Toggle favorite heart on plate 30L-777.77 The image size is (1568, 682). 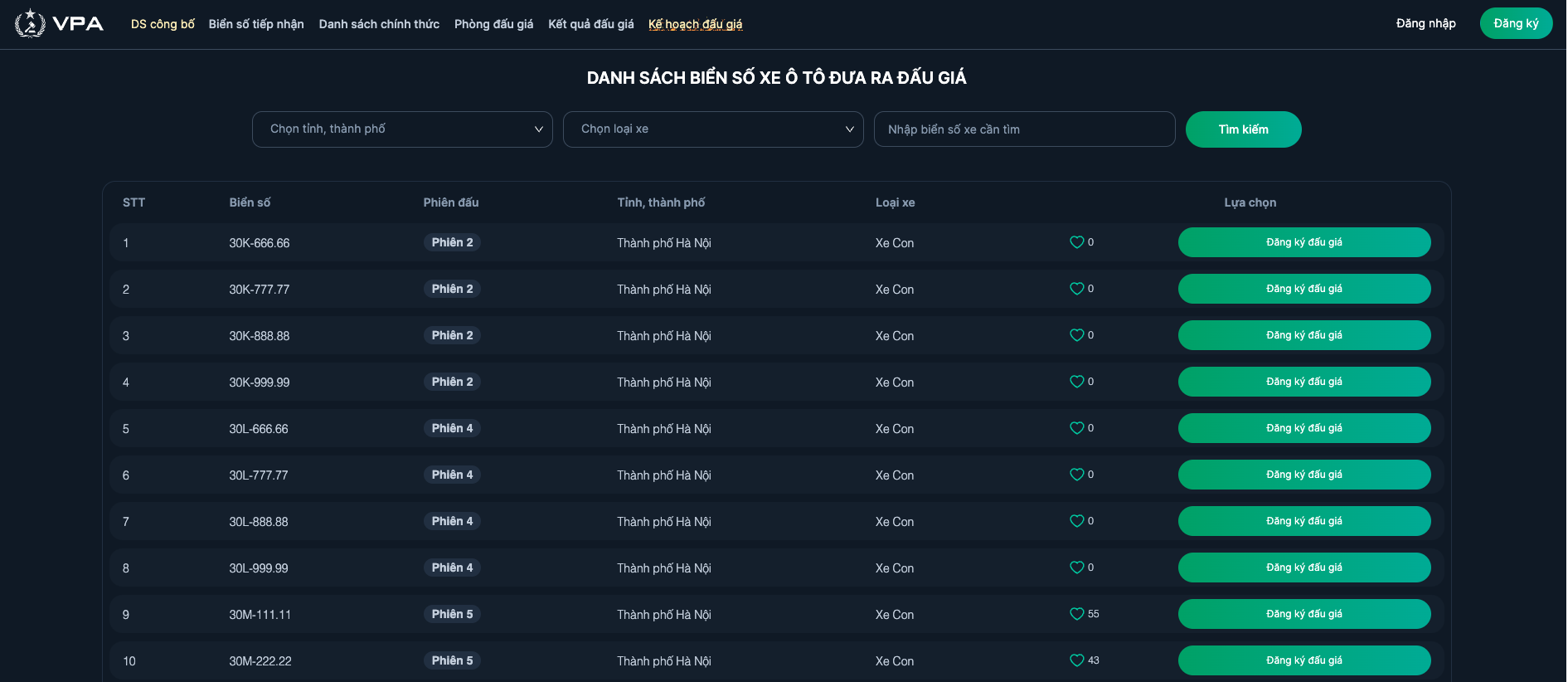pyautogui.click(x=1076, y=475)
